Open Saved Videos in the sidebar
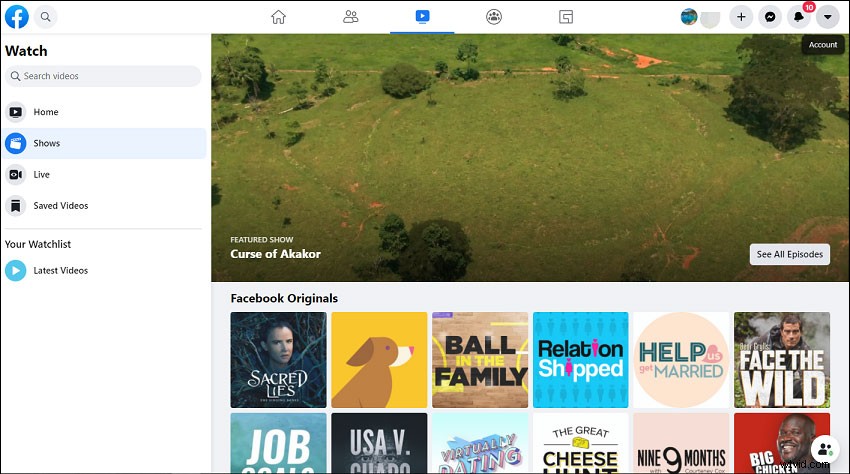Viewport: 850px width, 474px height. click(104, 206)
